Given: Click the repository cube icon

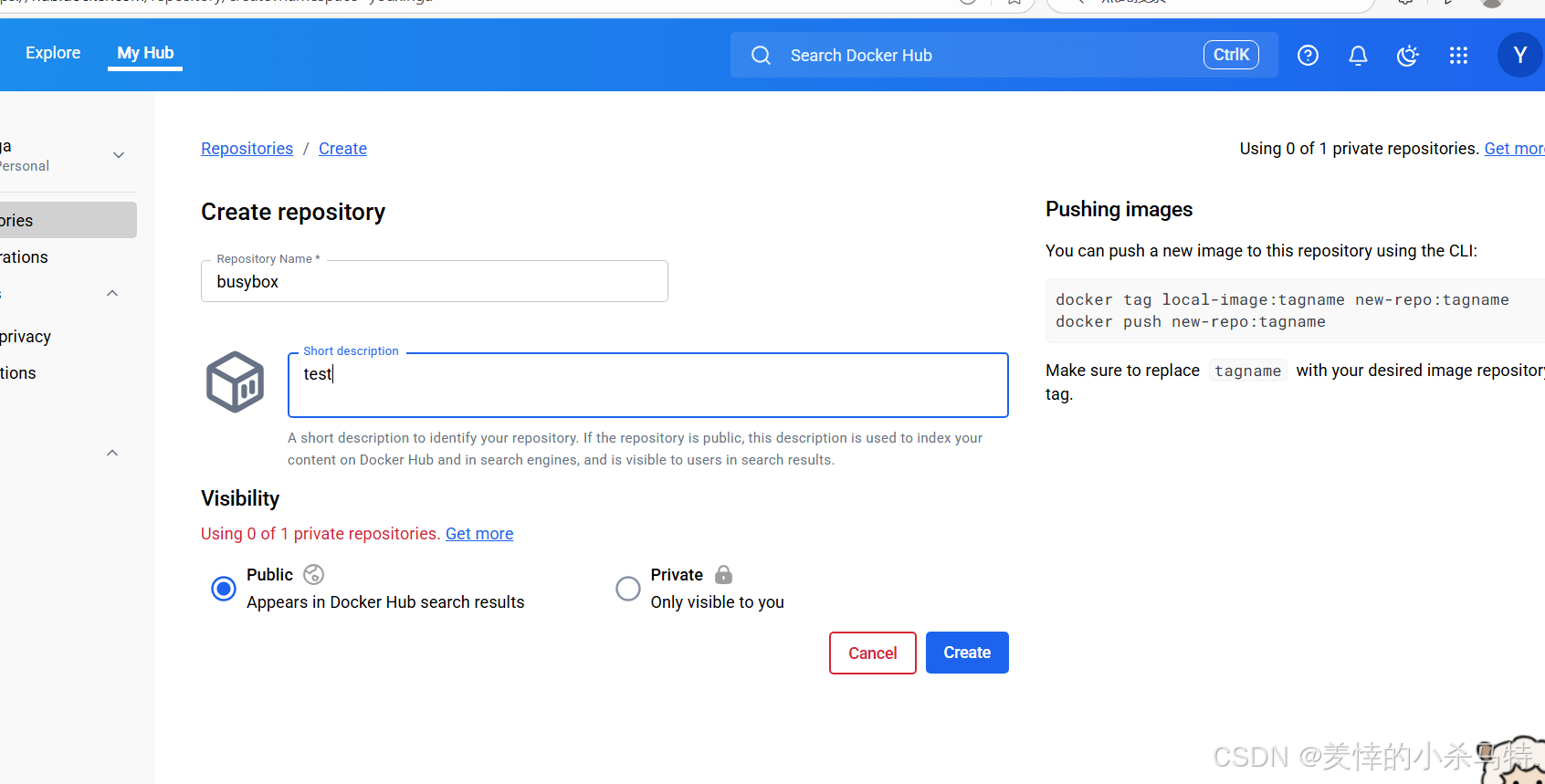Looking at the screenshot, I should pyautogui.click(x=235, y=382).
